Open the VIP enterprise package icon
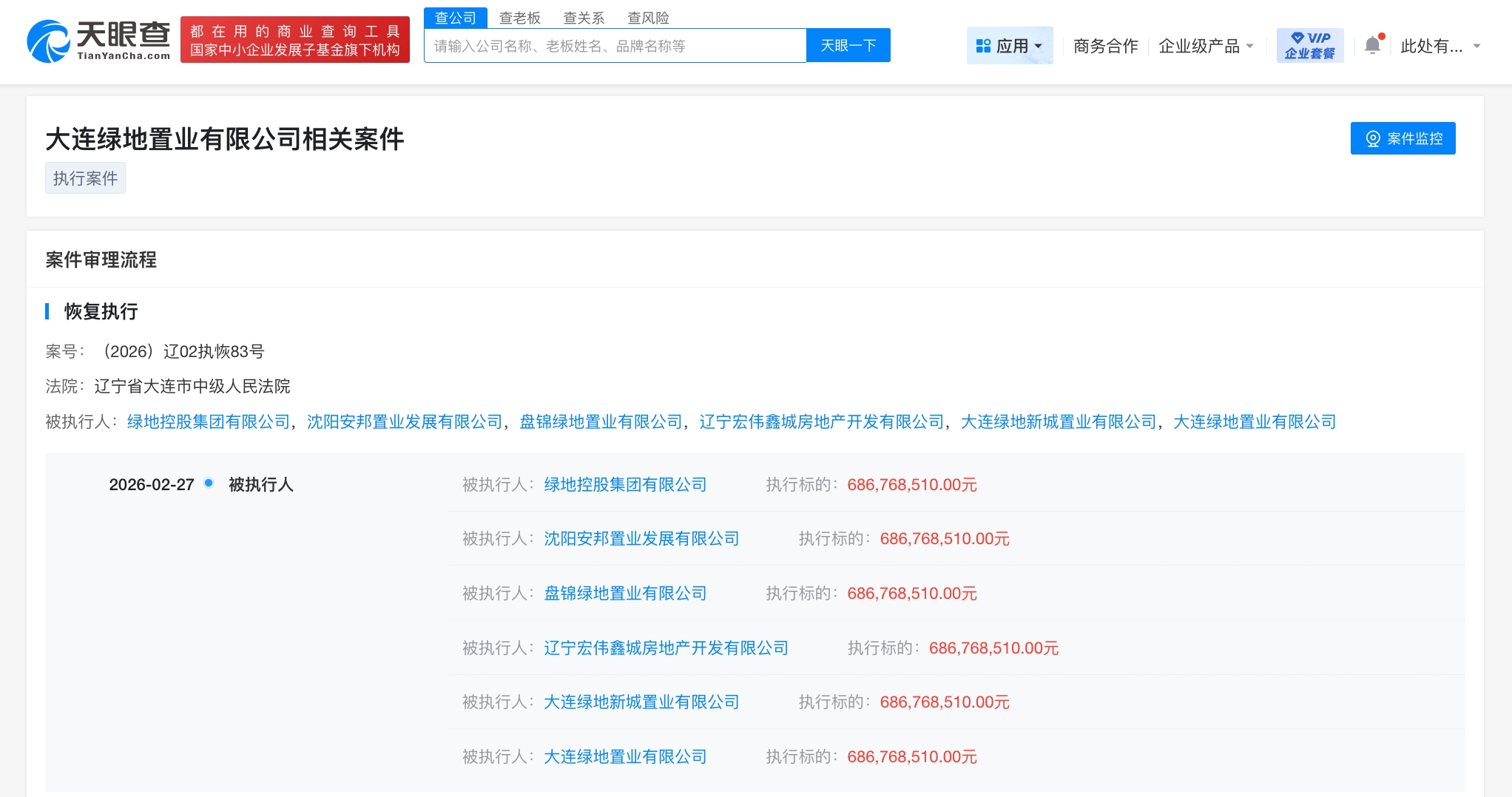Image resolution: width=1512 pixels, height=797 pixels. pyautogui.click(x=1309, y=45)
